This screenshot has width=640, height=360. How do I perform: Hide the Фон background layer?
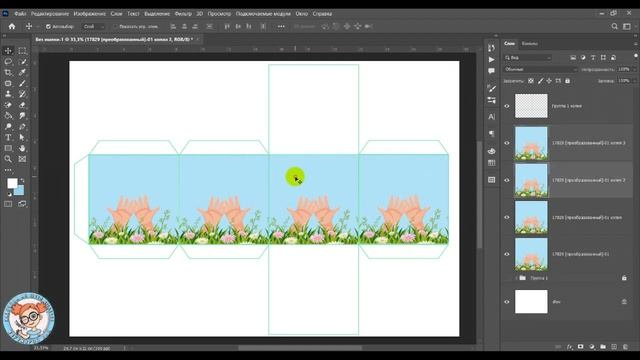click(507, 302)
